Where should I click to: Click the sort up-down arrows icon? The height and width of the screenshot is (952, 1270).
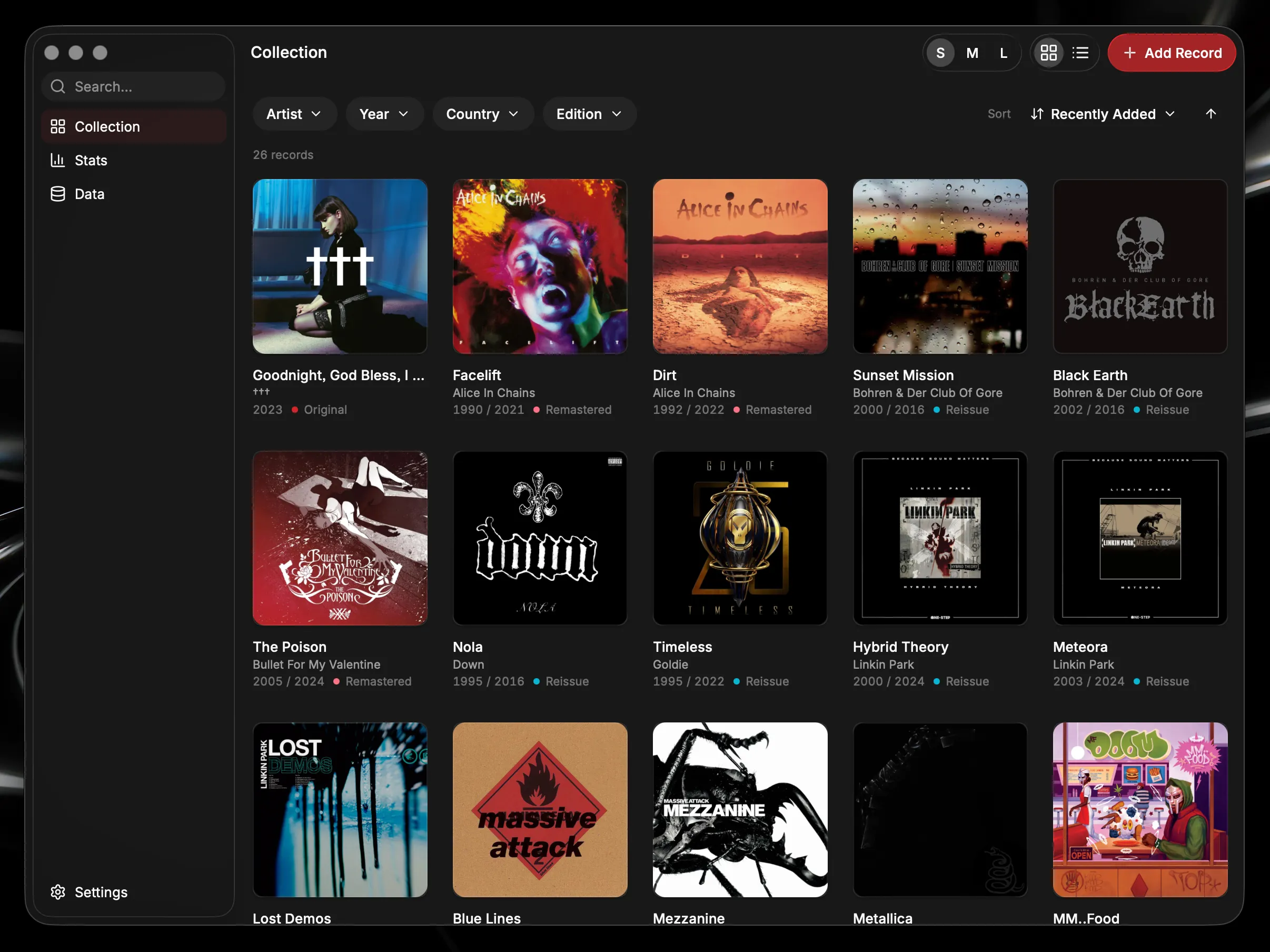tap(1037, 114)
